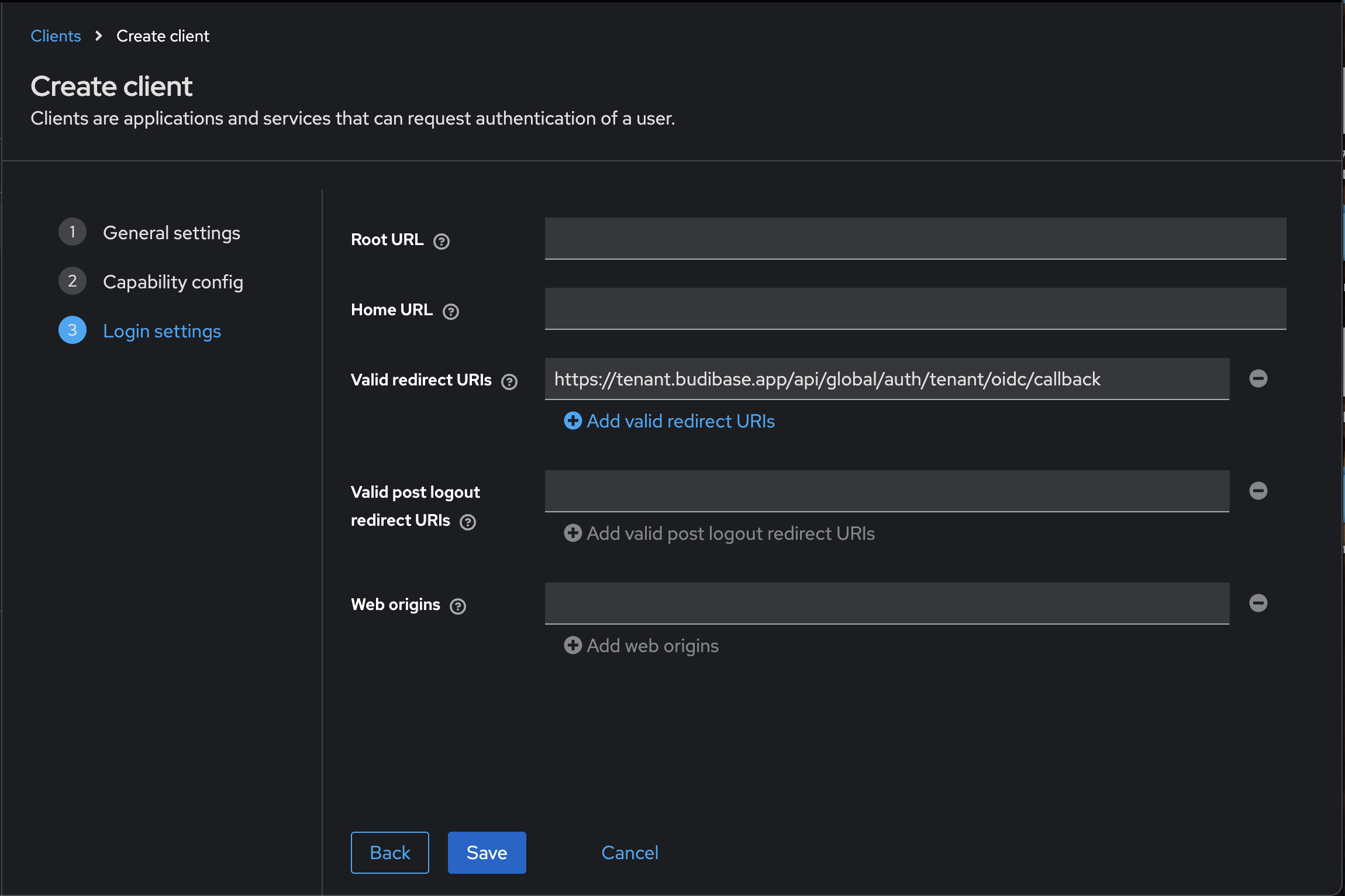This screenshot has height=896, width=1345.
Task: Focus the post logout redirect URIs field
Action: coord(887,491)
